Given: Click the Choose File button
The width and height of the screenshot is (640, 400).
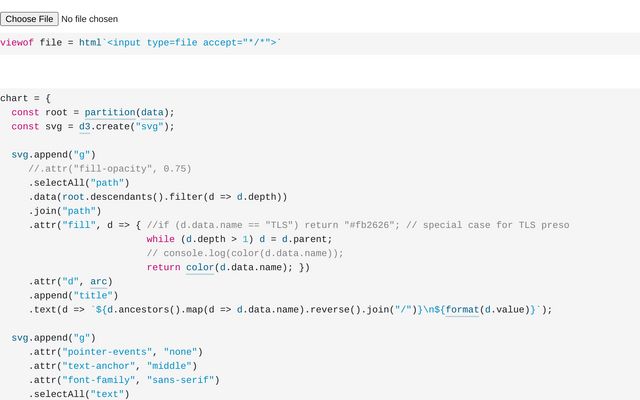Looking at the screenshot, I should [x=30, y=18].
